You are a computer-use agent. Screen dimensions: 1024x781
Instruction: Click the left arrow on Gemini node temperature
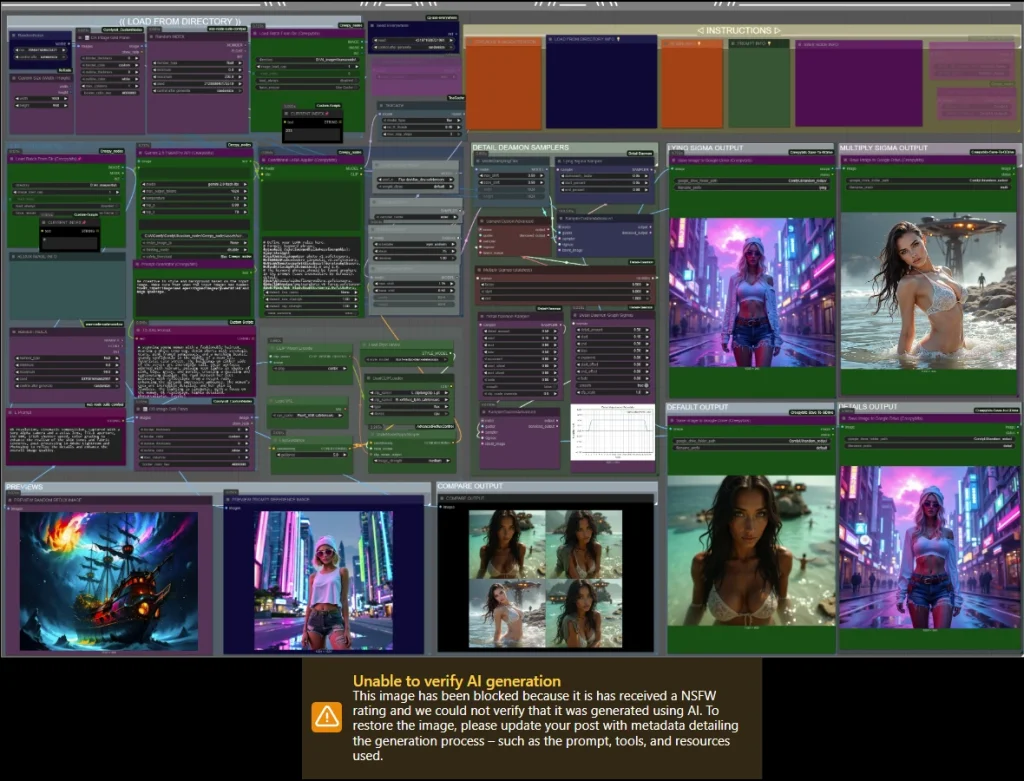pos(145,198)
